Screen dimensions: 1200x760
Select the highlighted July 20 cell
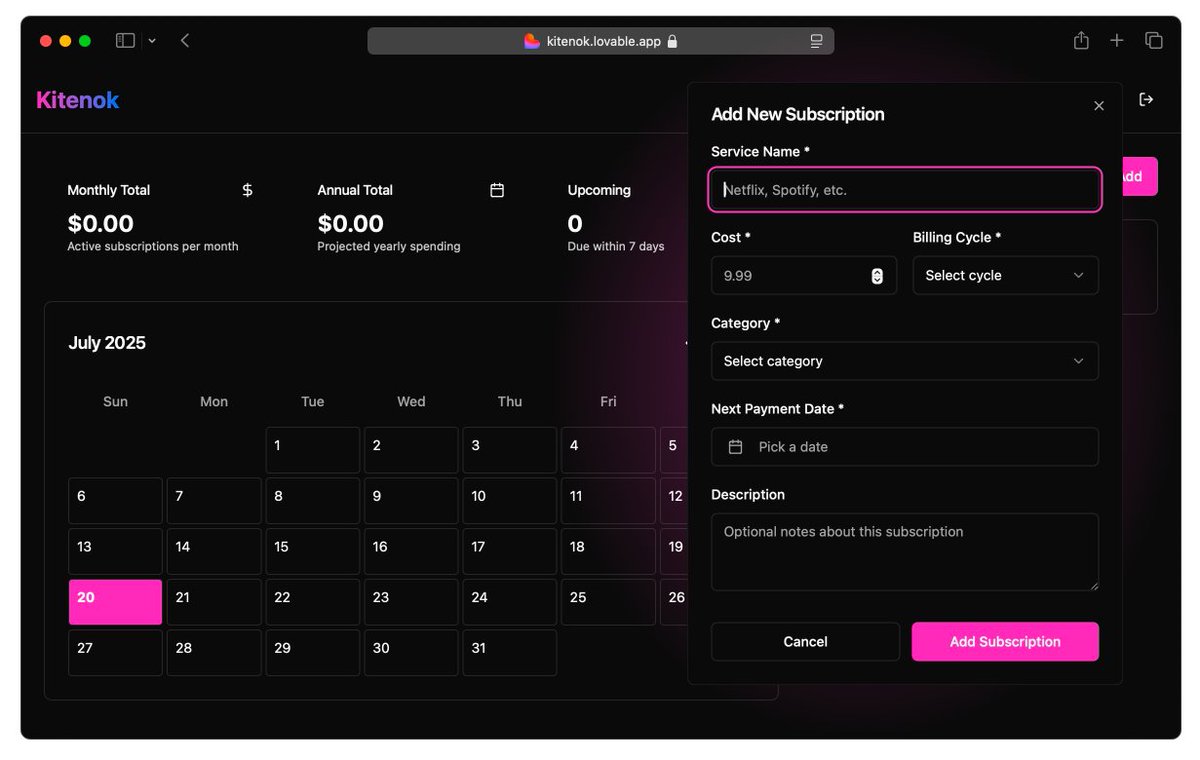coord(115,602)
